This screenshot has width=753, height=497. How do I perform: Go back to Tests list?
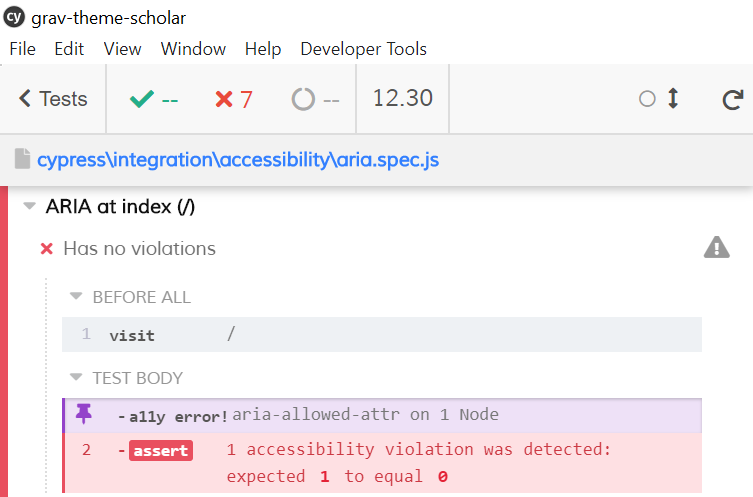(54, 99)
